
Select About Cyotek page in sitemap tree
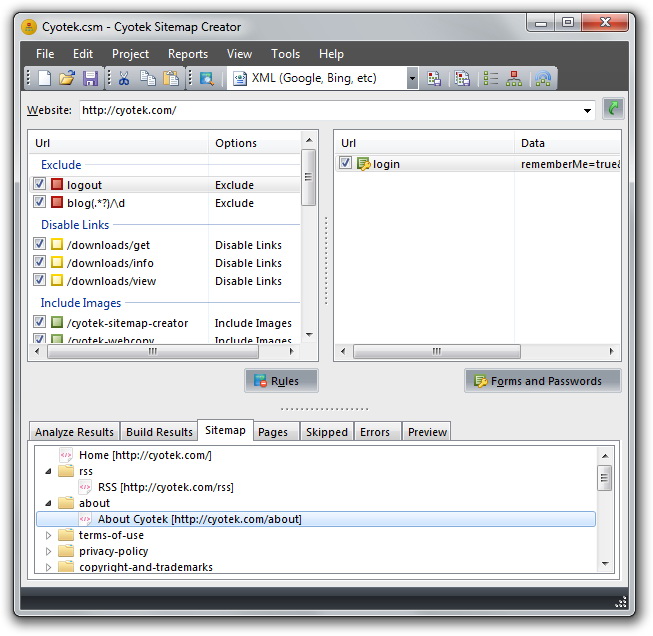tap(316, 519)
